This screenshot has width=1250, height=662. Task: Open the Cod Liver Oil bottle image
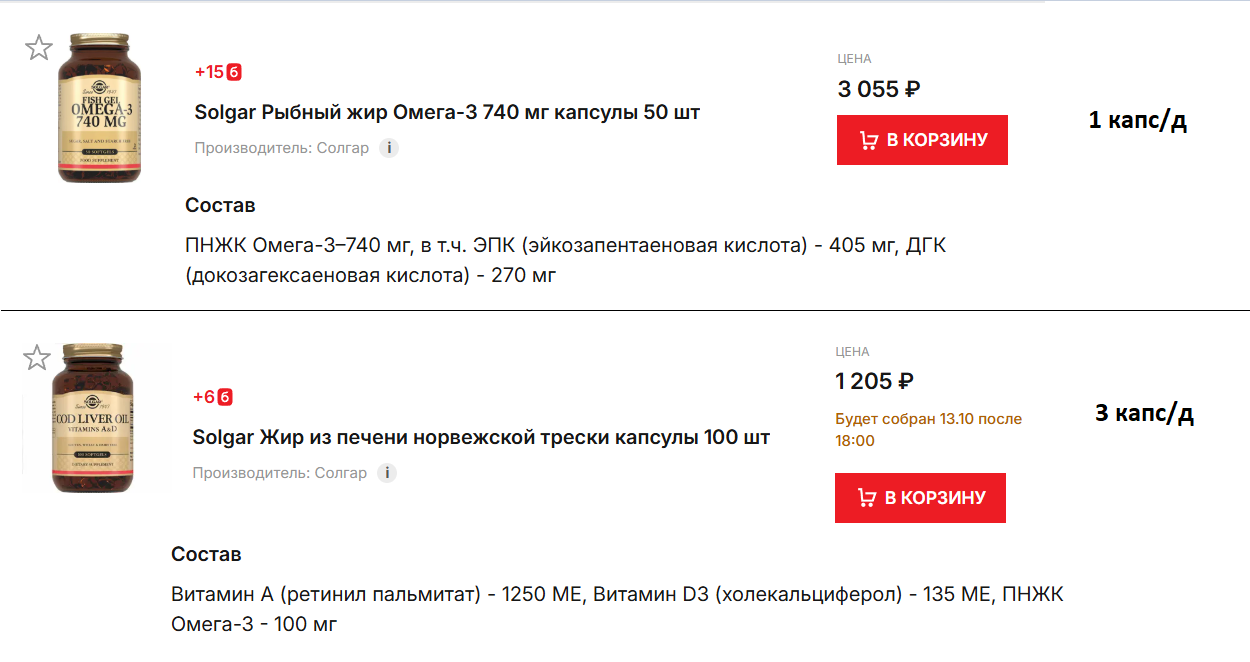(96, 418)
